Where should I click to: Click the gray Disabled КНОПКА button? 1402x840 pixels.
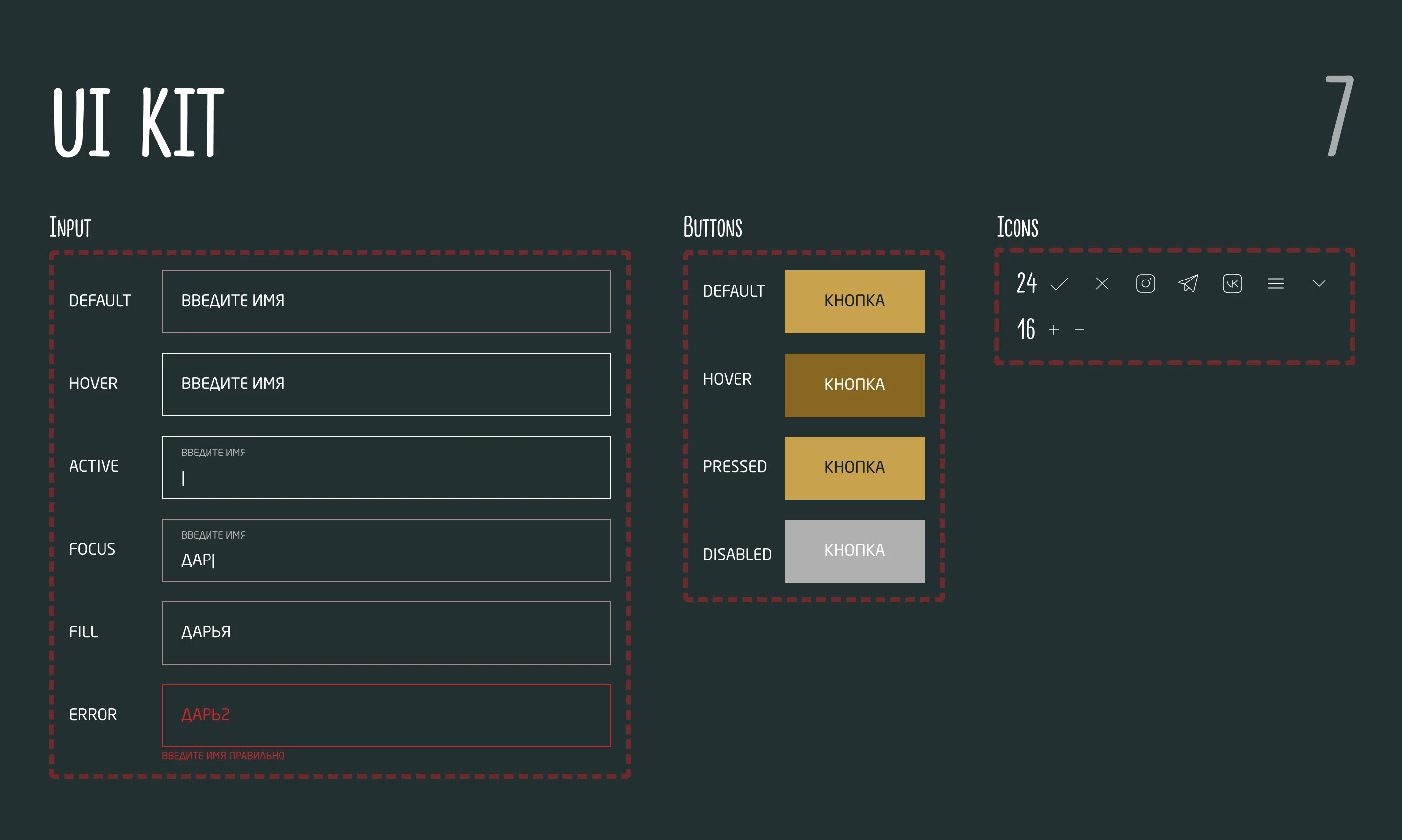[854, 551]
